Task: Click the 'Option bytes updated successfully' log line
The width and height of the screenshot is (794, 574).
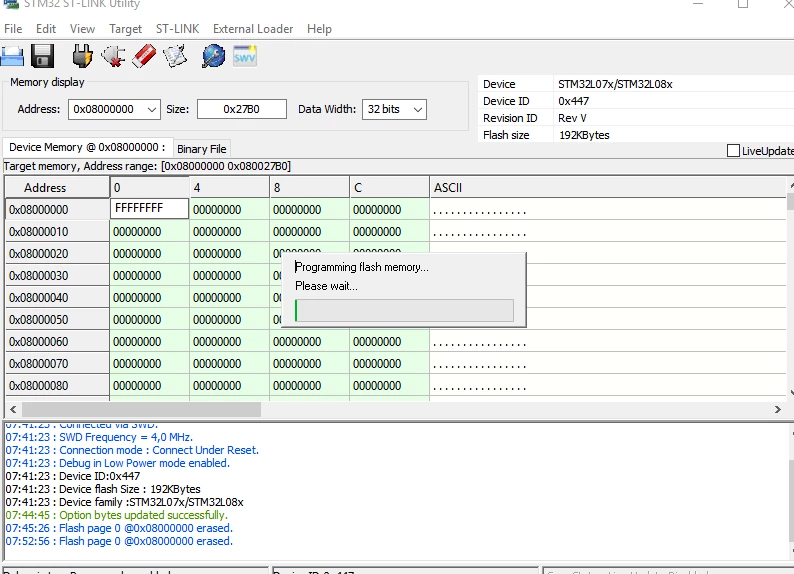Action: click(116, 515)
